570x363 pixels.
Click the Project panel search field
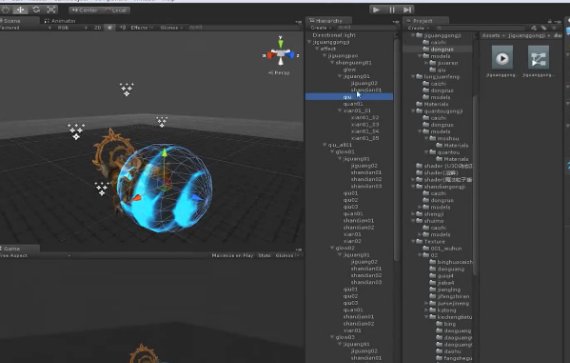(481, 28)
